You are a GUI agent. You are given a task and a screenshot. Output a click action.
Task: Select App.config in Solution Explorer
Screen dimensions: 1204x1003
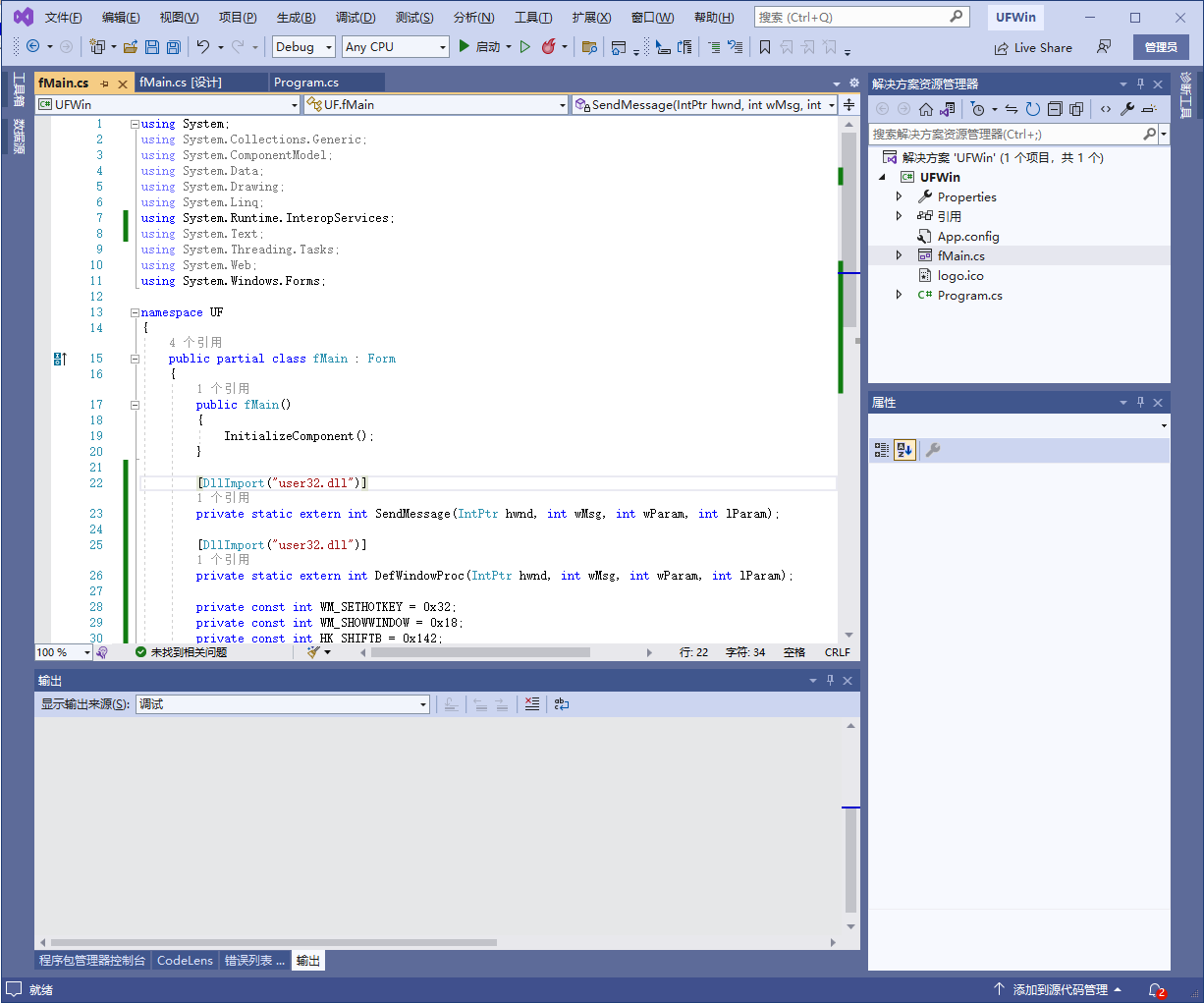(x=968, y=236)
